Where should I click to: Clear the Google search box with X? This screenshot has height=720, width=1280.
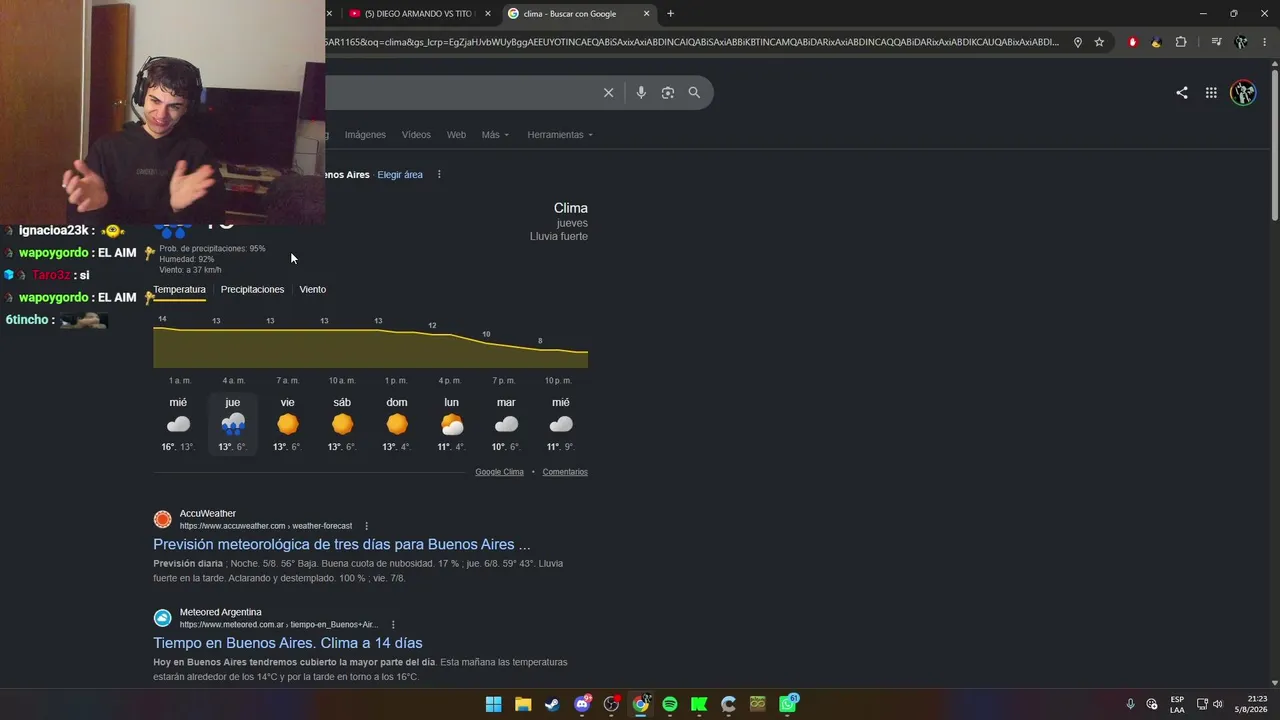click(x=608, y=92)
